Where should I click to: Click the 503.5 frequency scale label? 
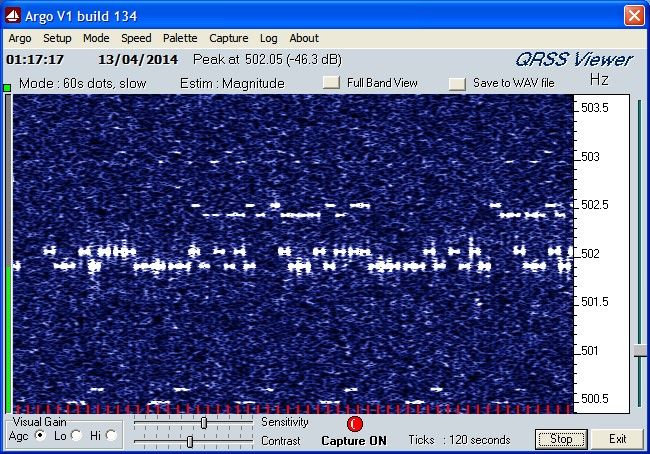(x=594, y=108)
